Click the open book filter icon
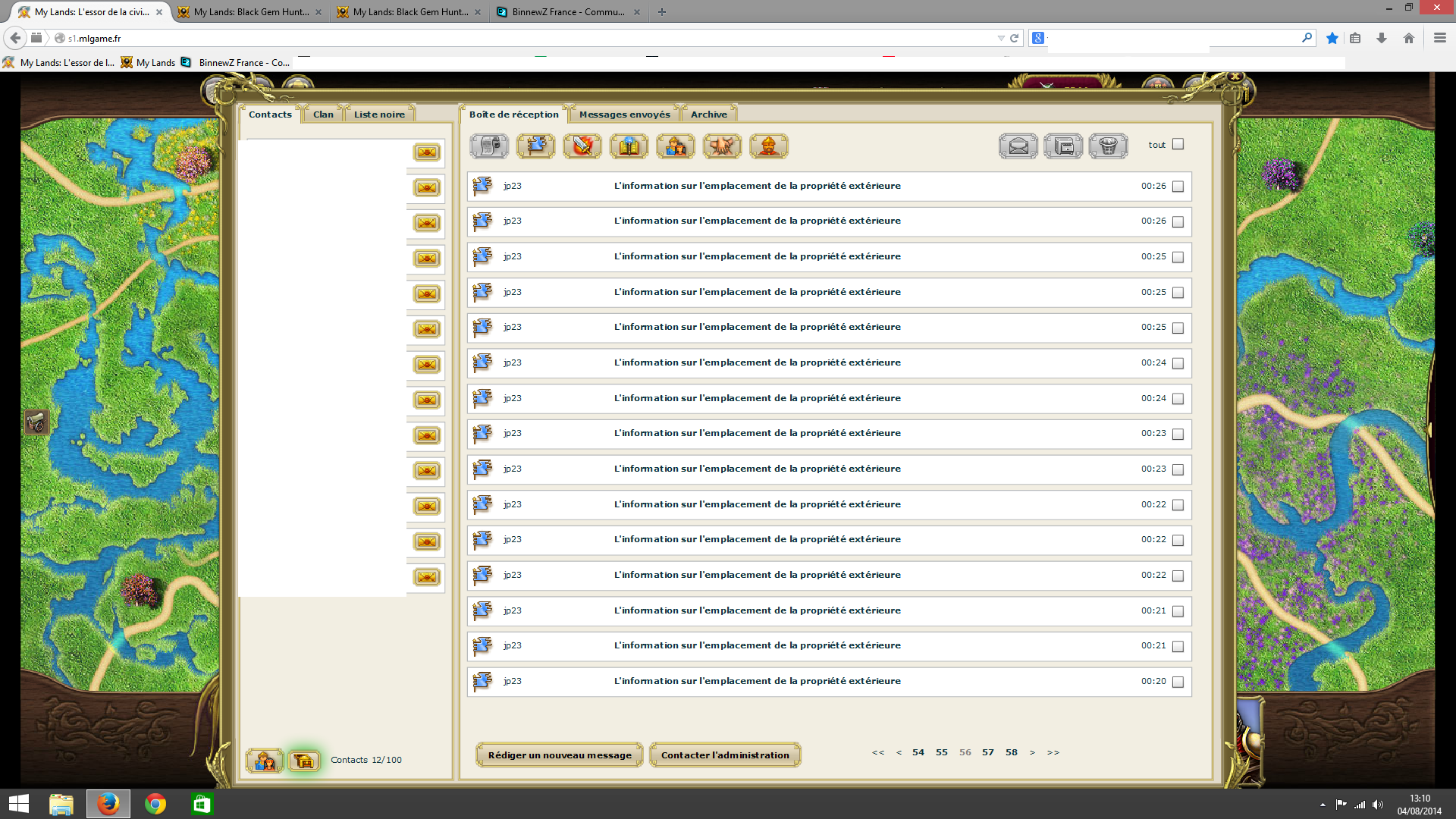1456x819 pixels. pyautogui.click(x=629, y=146)
